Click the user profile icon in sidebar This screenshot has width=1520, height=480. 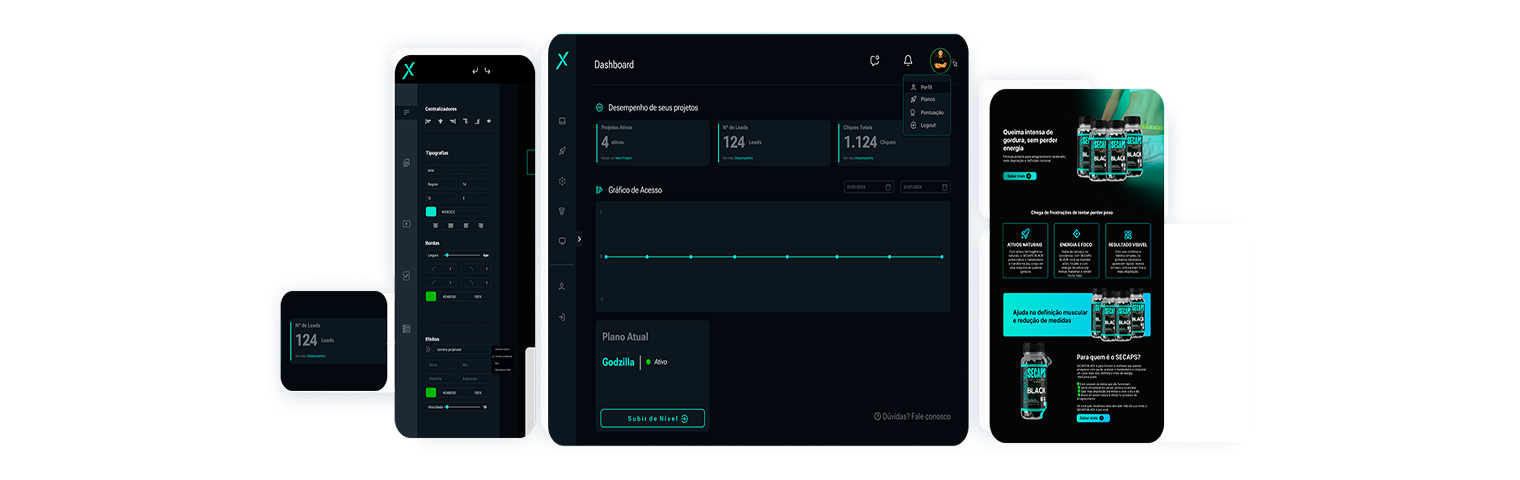coord(563,287)
